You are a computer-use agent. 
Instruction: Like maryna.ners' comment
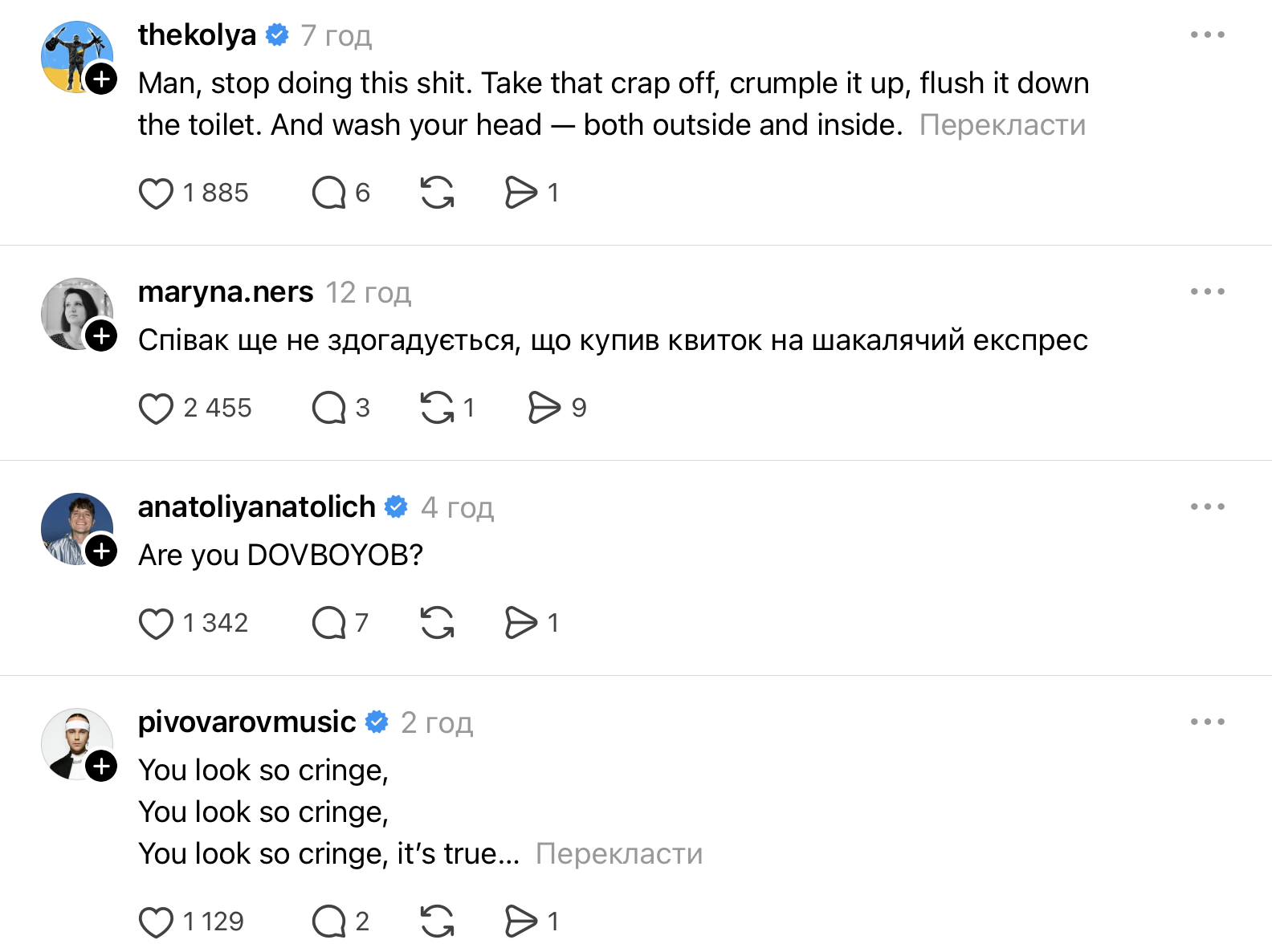pos(156,409)
